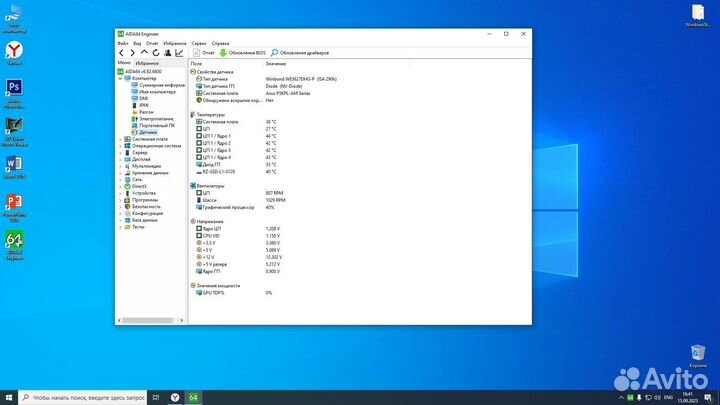Open the user manage toolbar icon
Image resolution: width=720 pixels, height=405 pixels.
168,53
